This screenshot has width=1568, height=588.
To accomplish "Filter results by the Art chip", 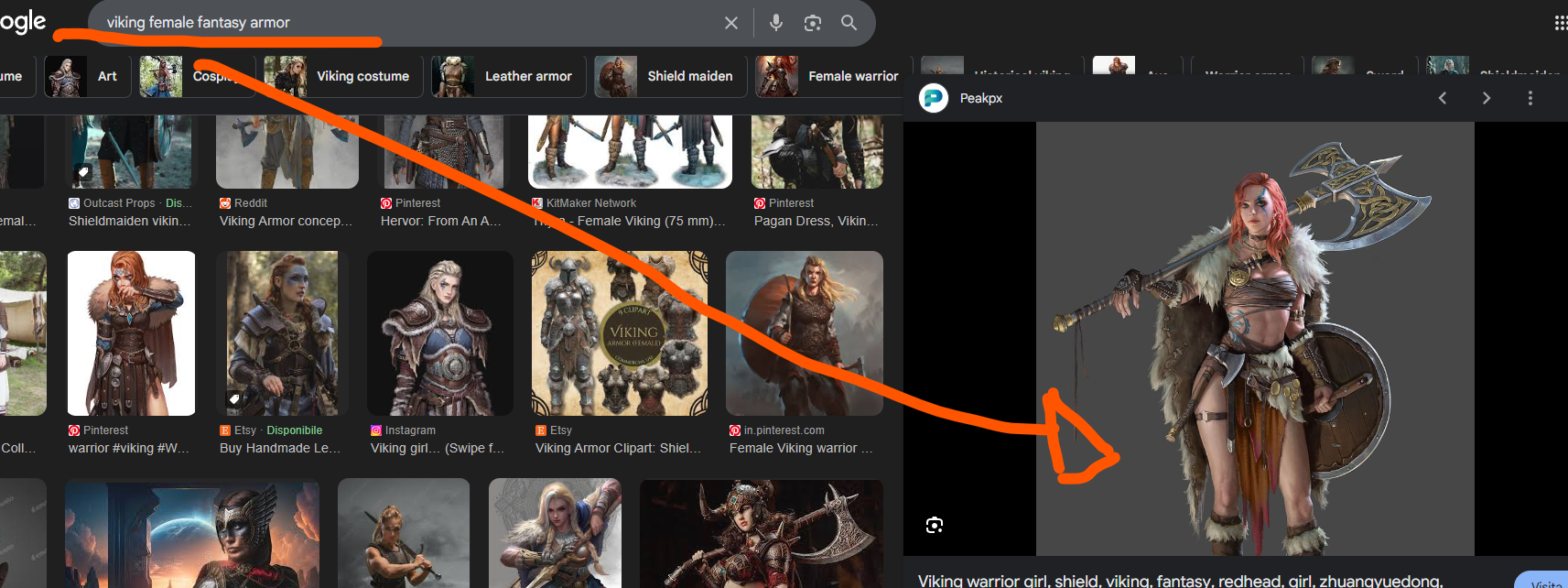I will [x=87, y=76].
